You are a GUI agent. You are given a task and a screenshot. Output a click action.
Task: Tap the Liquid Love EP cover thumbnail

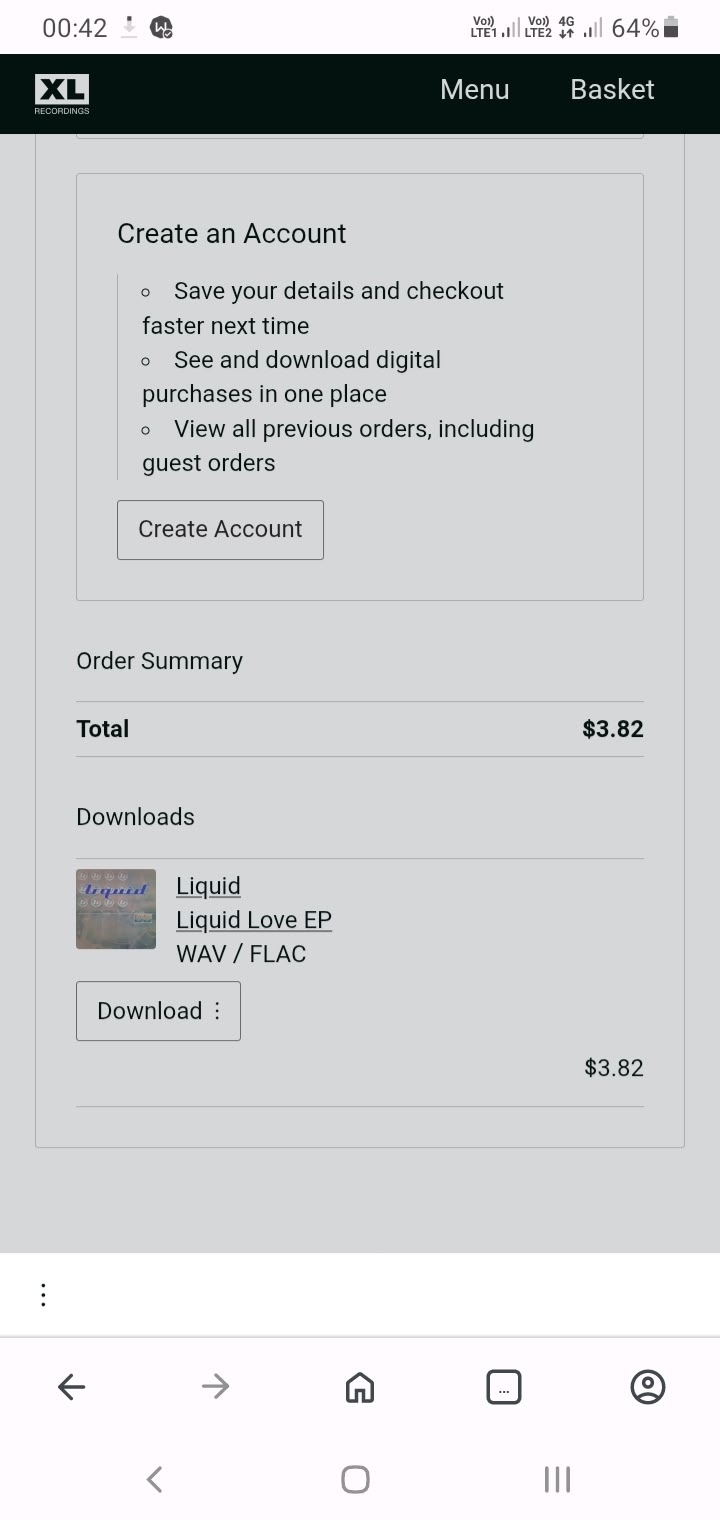(x=116, y=909)
